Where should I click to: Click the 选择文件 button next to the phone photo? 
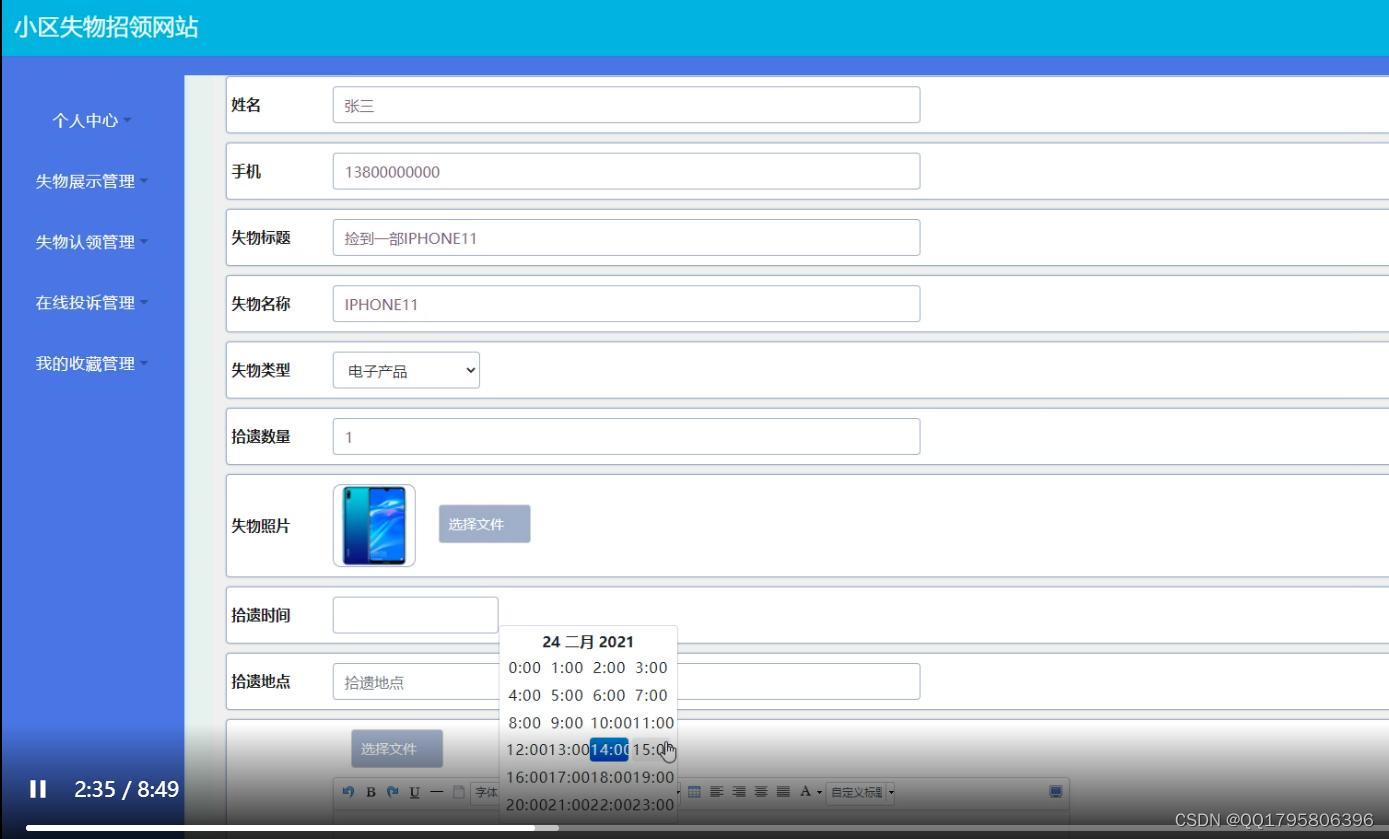coord(484,524)
